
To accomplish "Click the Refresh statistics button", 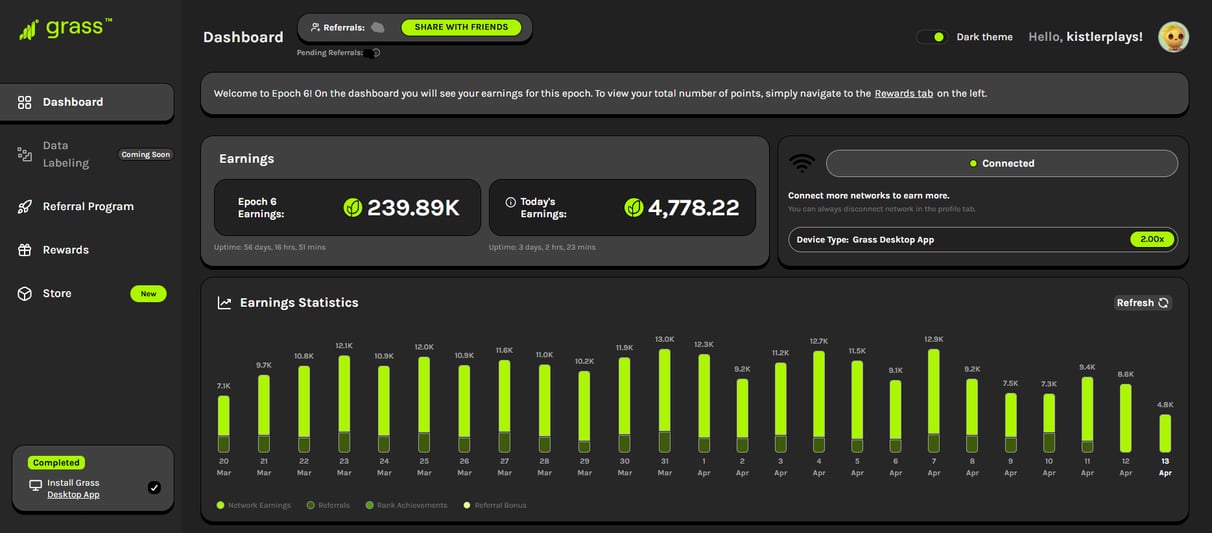I will tap(1143, 303).
